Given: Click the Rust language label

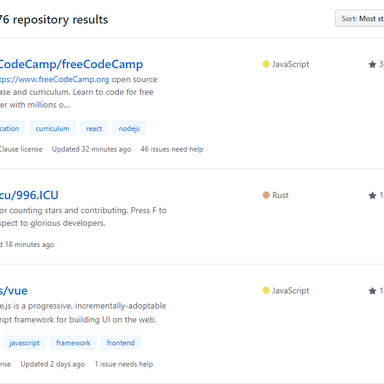Looking at the screenshot, I should click(280, 195).
